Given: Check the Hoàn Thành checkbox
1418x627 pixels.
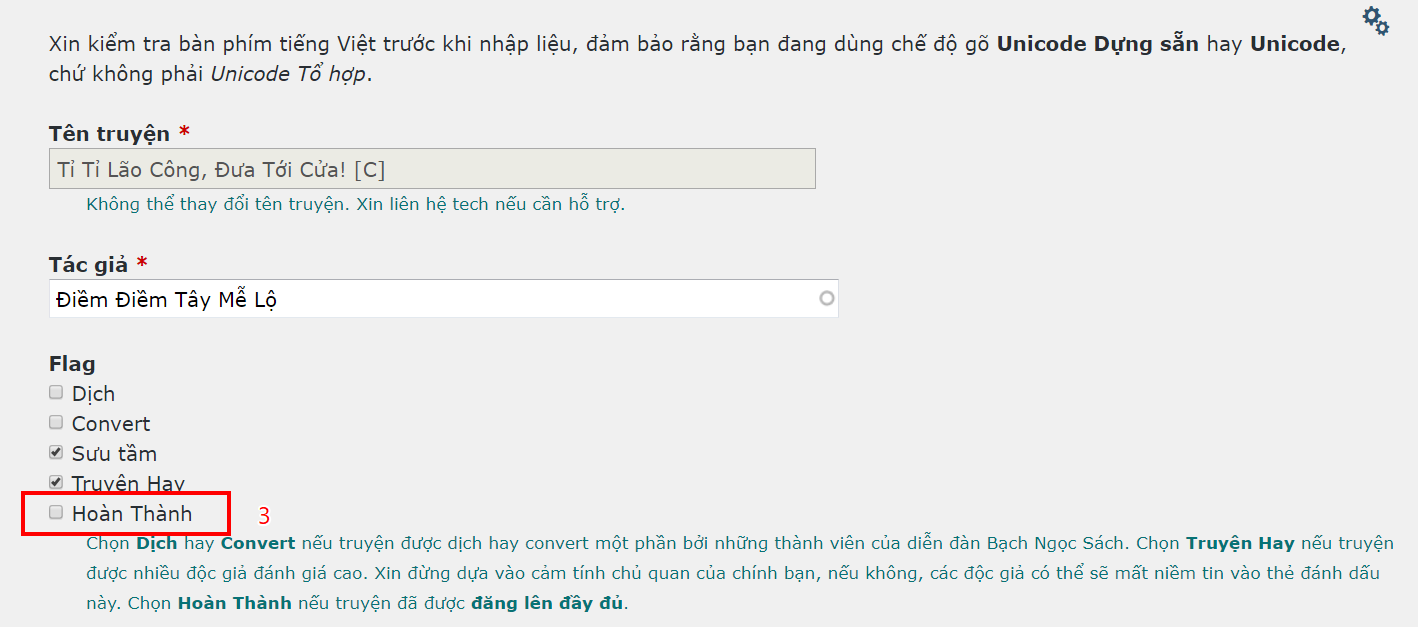Looking at the screenshot, I should click(x=56, y=512).
